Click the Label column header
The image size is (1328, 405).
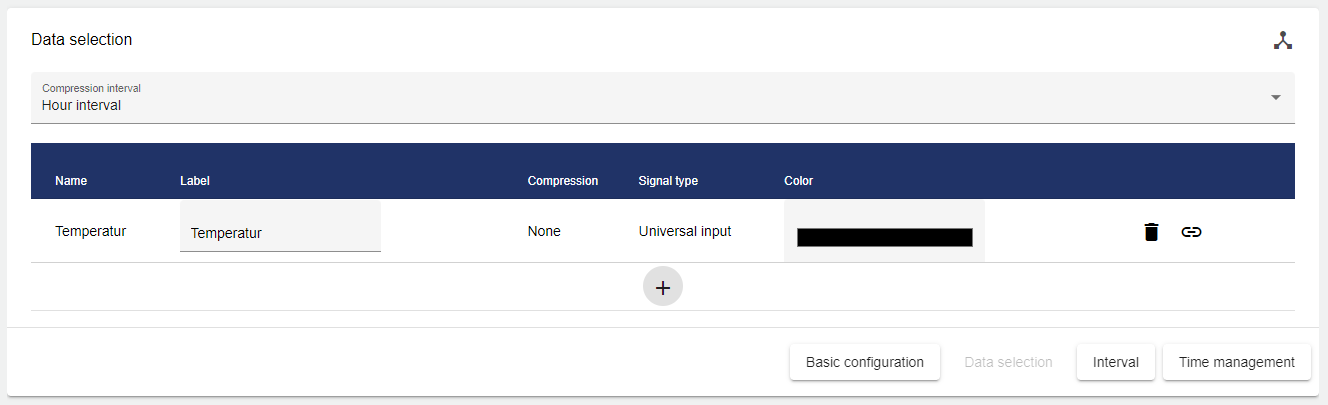194,181
